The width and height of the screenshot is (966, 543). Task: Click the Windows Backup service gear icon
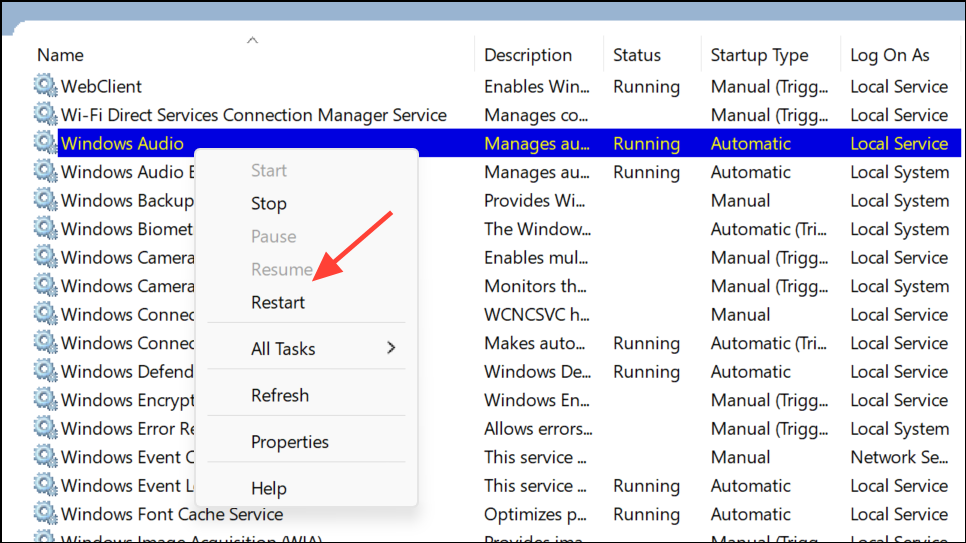[45, 200]
